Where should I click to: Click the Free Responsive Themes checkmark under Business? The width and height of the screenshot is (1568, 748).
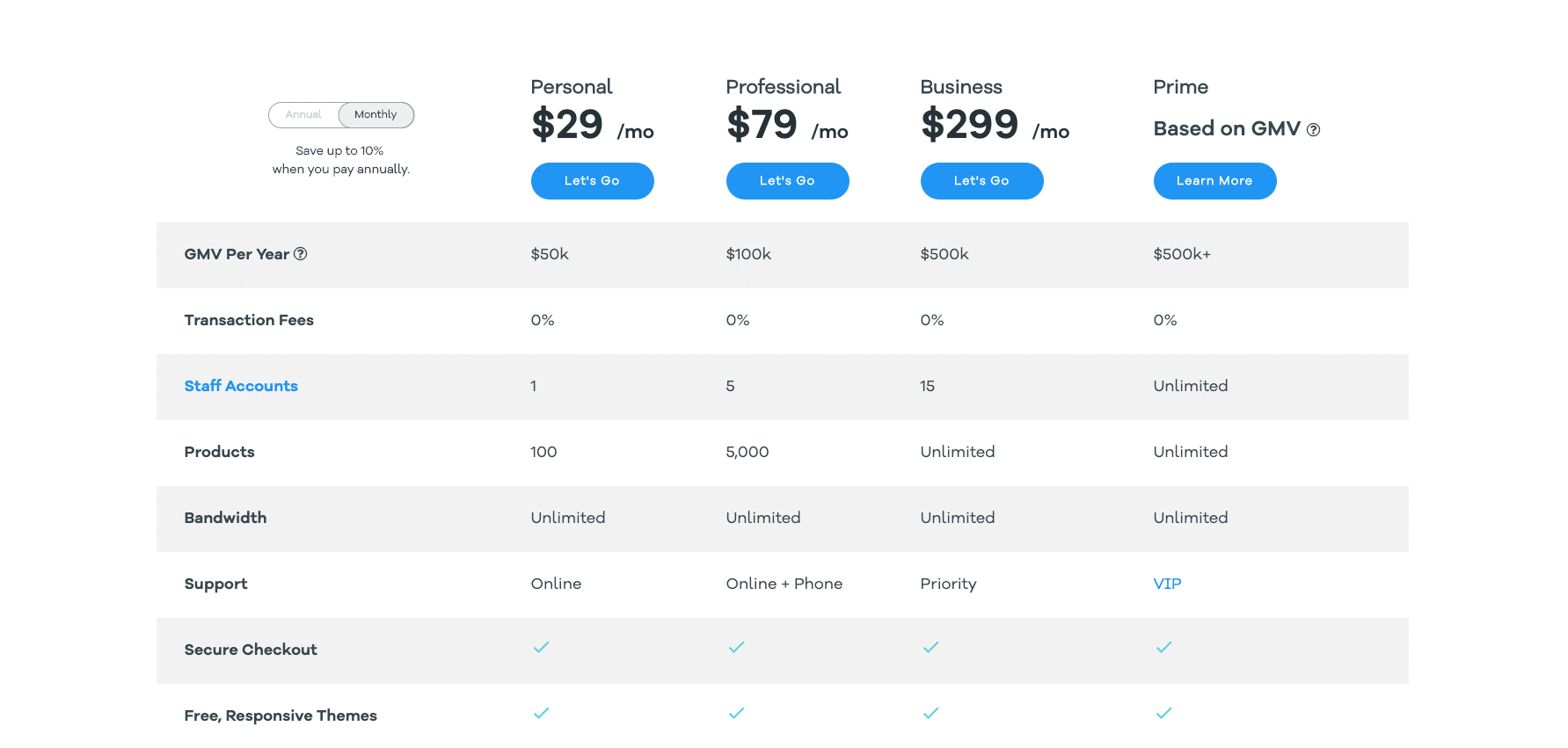(x=930, y=714)
